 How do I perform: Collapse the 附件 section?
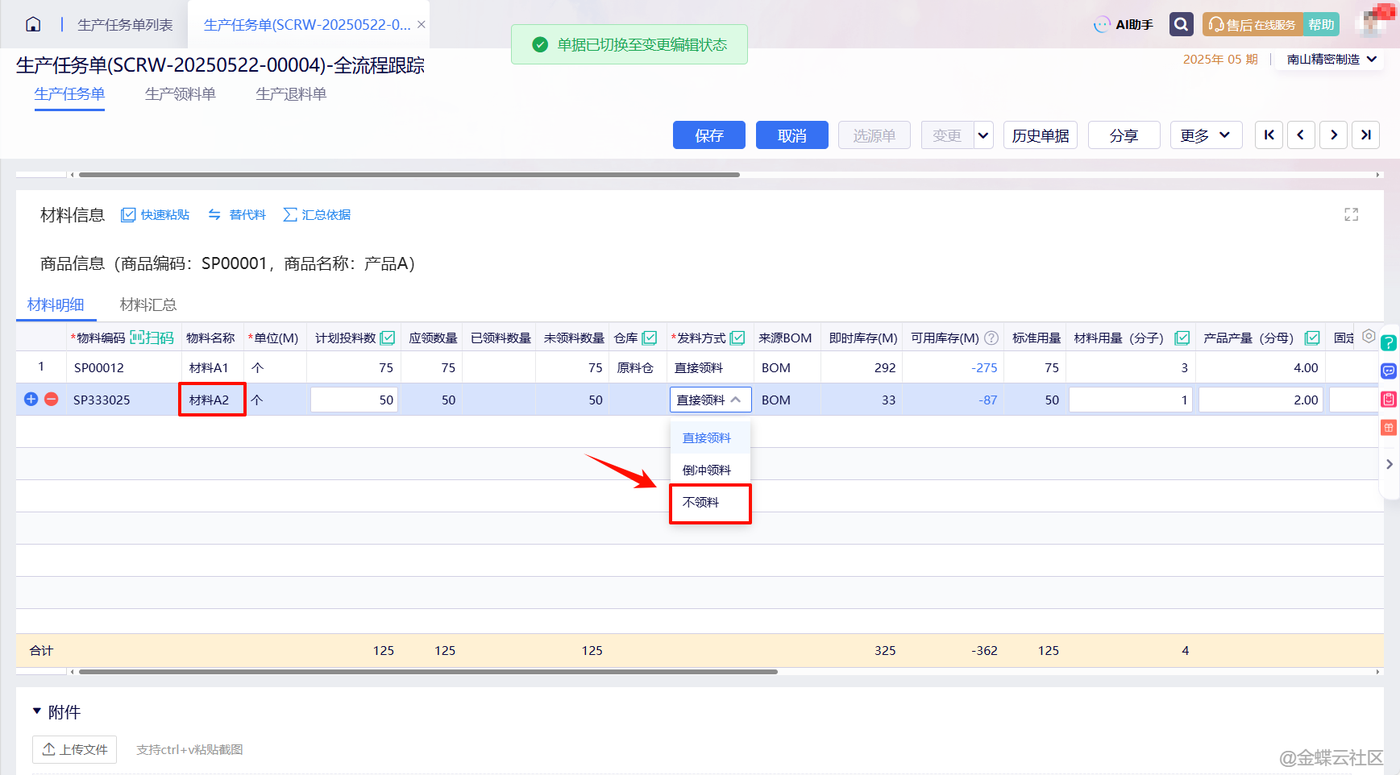[38, 712]
